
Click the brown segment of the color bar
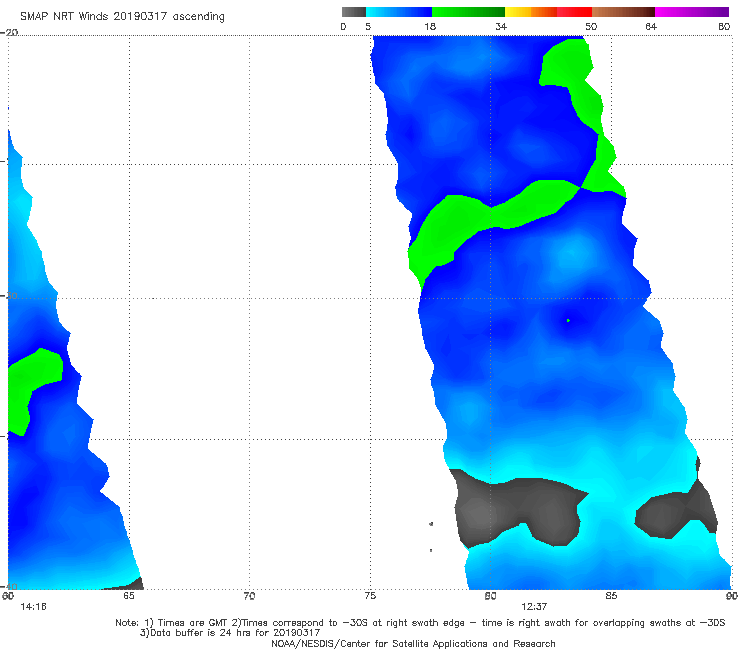[x=623, y=12]
